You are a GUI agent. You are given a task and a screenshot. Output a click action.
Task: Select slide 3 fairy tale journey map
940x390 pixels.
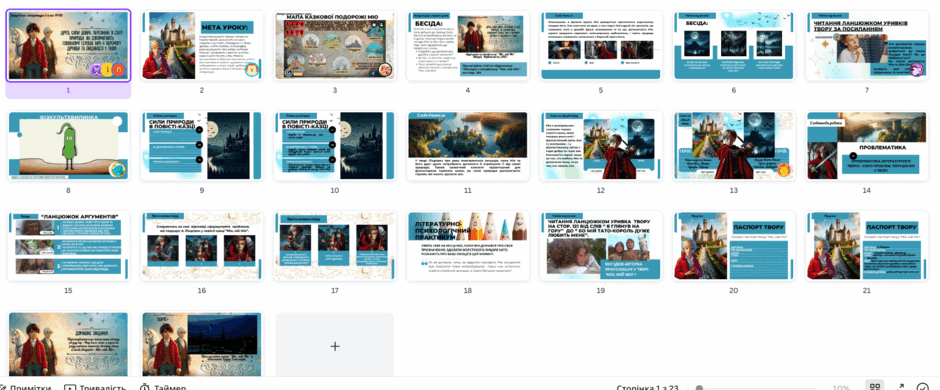click(x=335, y=46)
